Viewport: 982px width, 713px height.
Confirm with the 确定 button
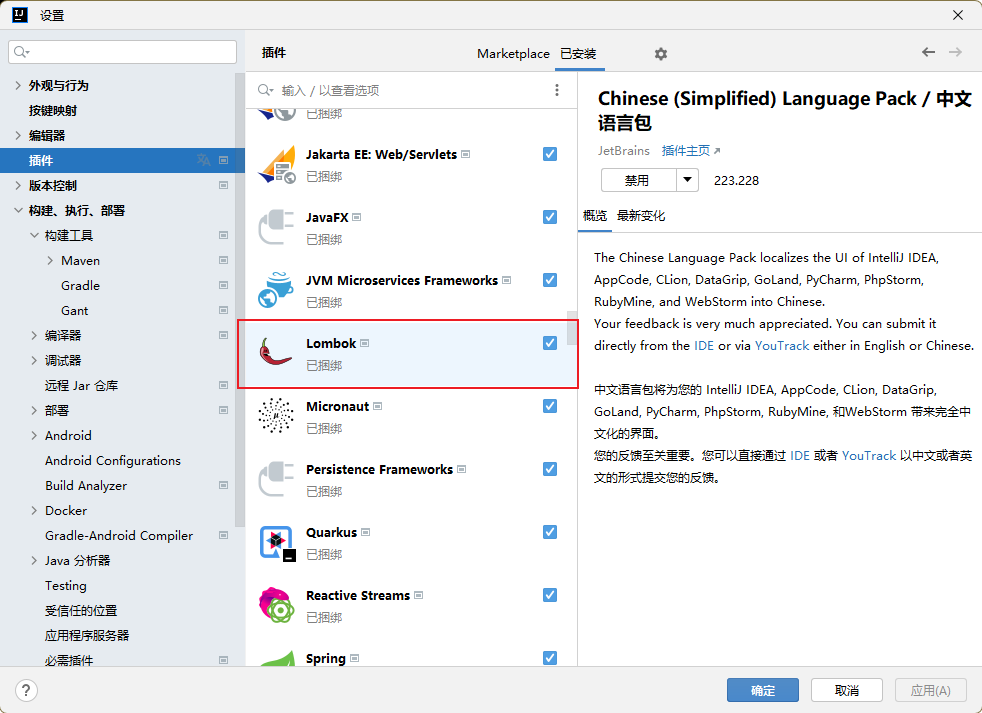point(763,690)
